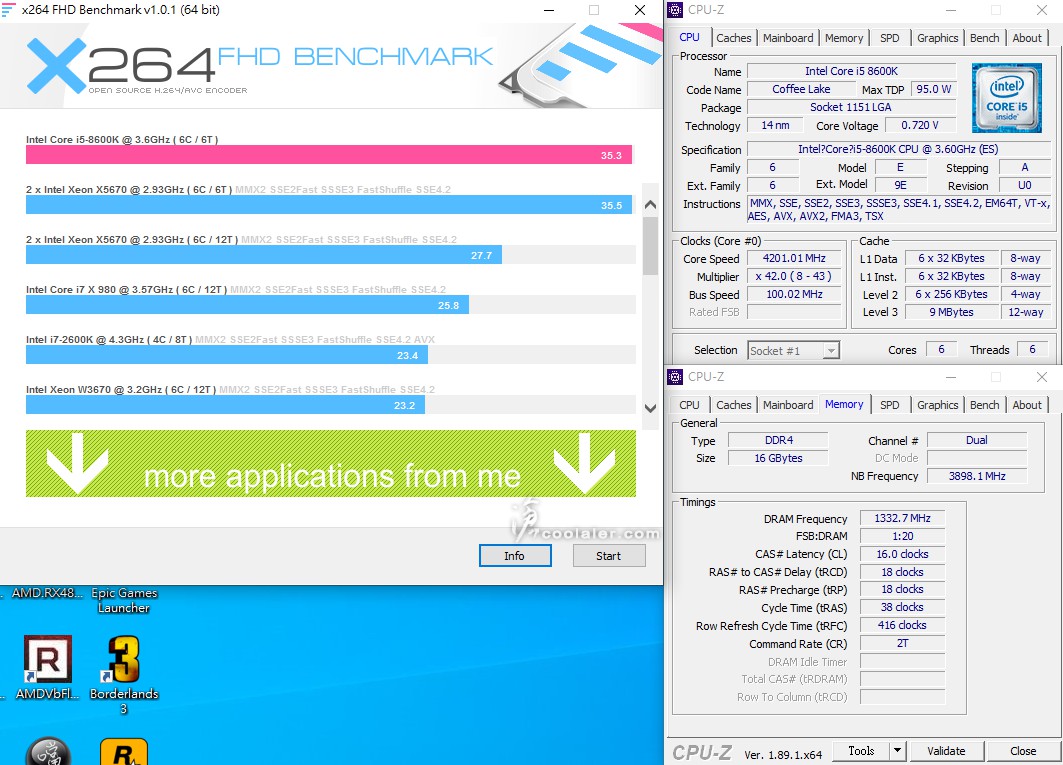Click scroll down arrow in benchmark results list

(650, 408)
